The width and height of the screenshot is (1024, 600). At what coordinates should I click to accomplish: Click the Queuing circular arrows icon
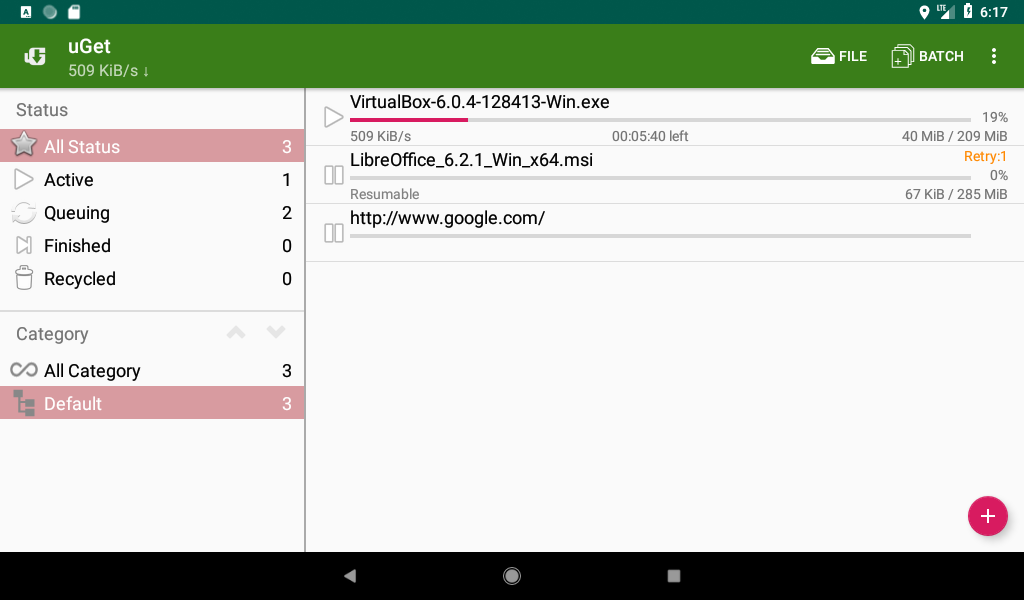coord(24,213)
